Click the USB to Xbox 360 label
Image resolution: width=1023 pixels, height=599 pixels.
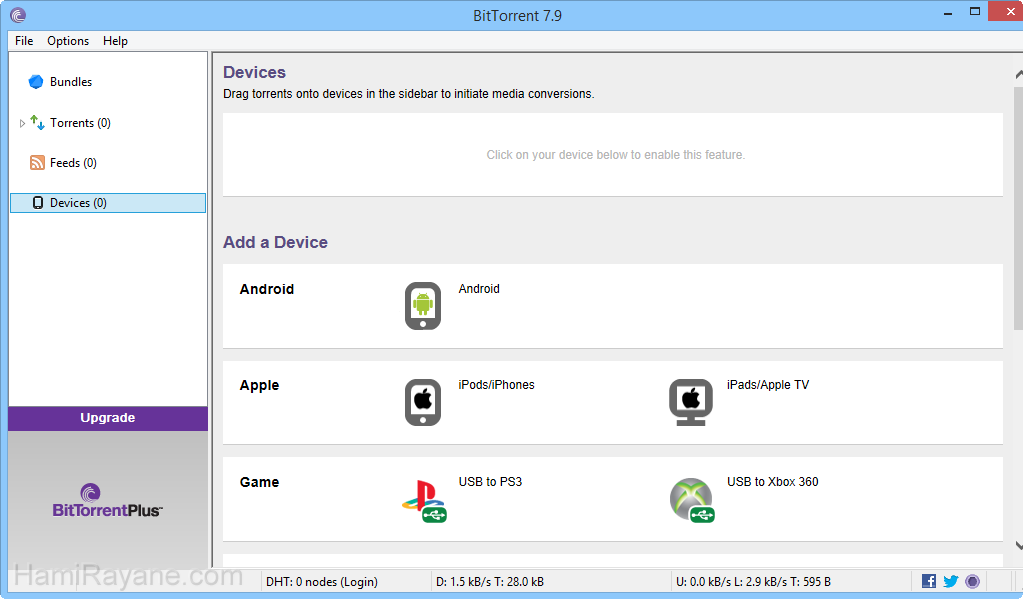(x=772, y=482)
